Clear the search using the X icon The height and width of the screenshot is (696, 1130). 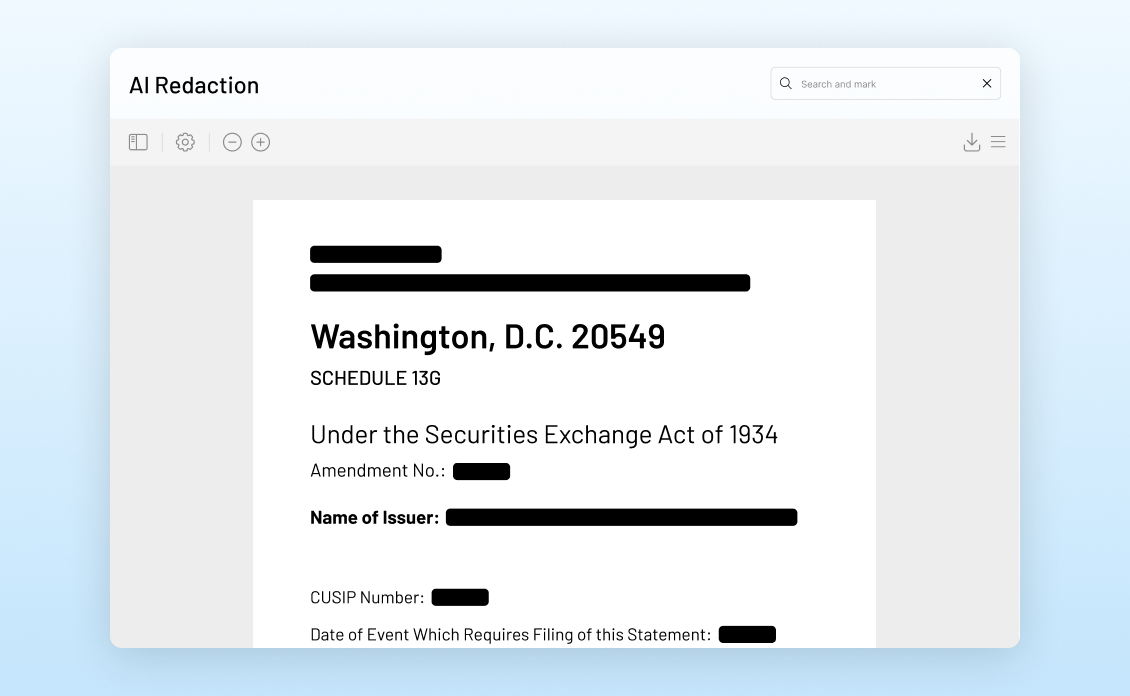point(986,83)
